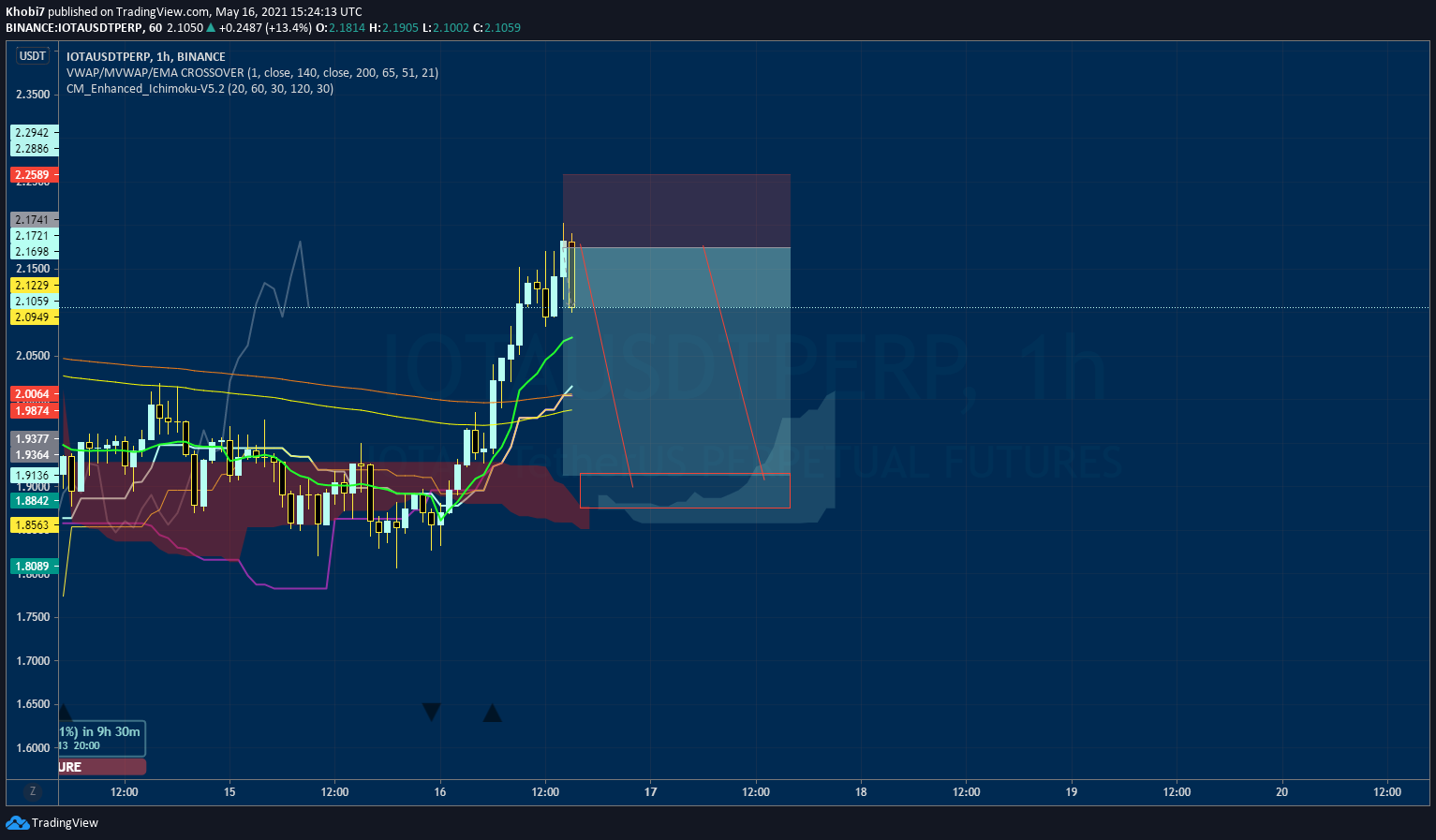Select the CM_Enhanced_Ichimoku-V5.2 indicator legend
The height and width of the screenshot is (840, 1436).
[x=200, y=88]
